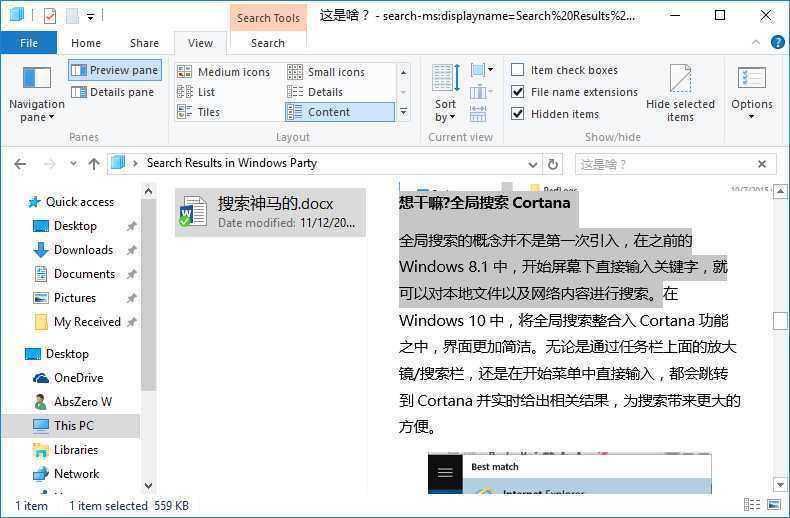
Task: Open AbsZero W user folder
Action: [82, 402]
